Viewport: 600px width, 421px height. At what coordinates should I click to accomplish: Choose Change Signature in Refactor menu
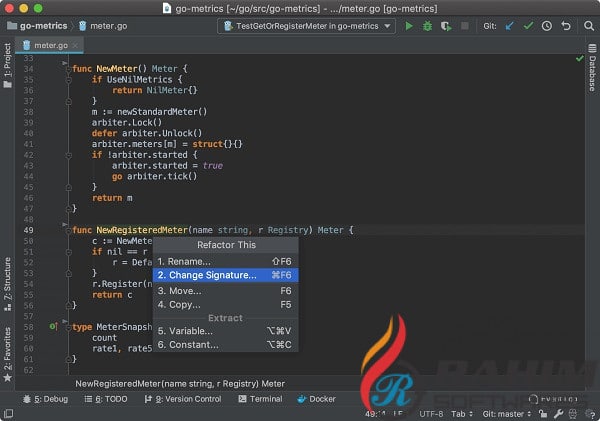(x=224, y=275)
